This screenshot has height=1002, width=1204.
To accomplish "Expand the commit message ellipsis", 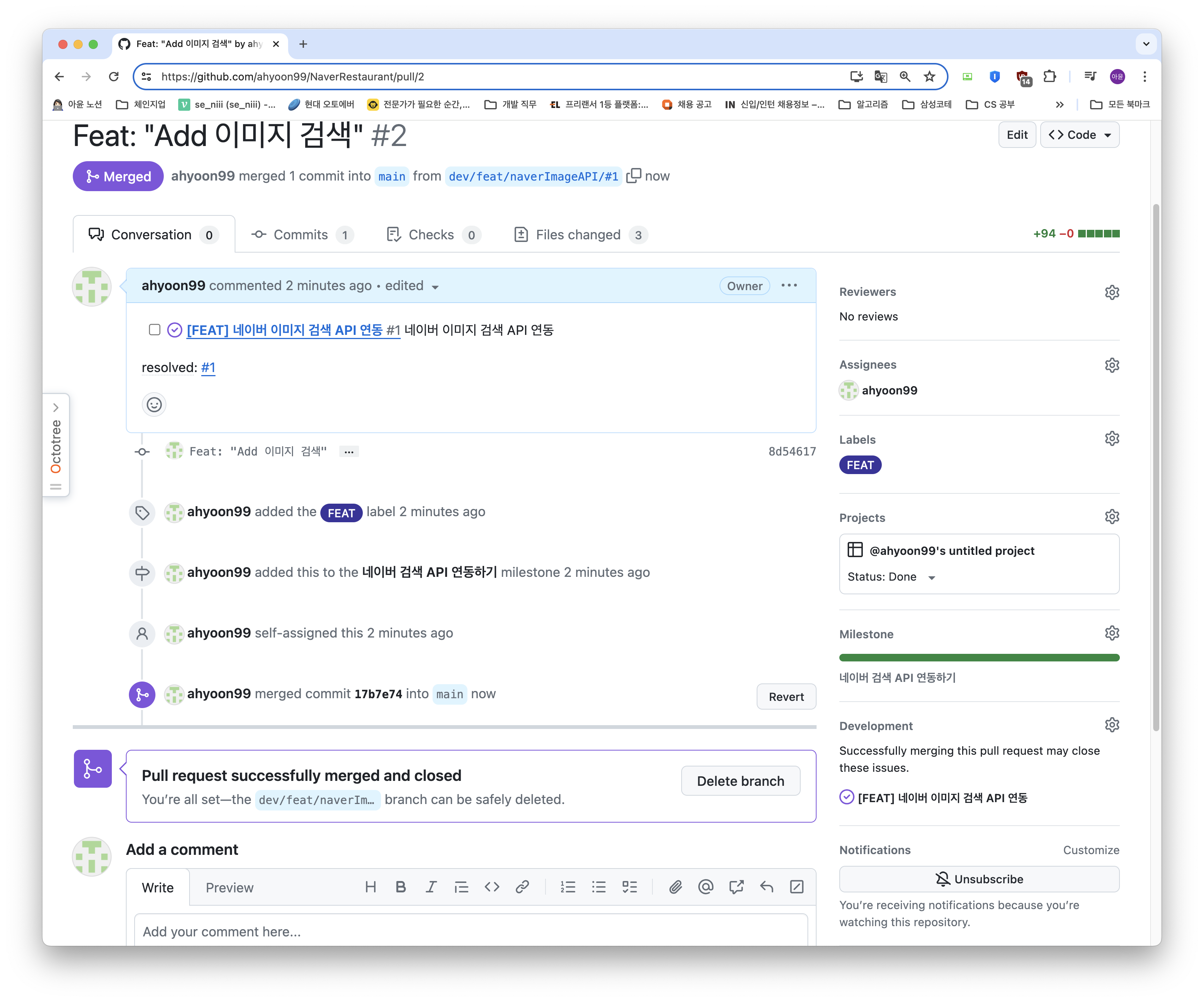I will tap(349, 452).
